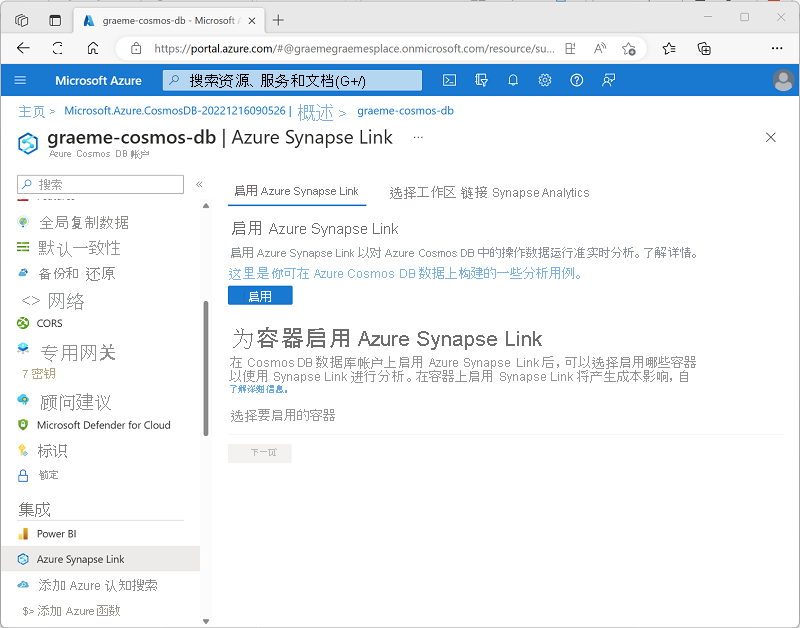Open the notifications bell

tap(513, 81)
